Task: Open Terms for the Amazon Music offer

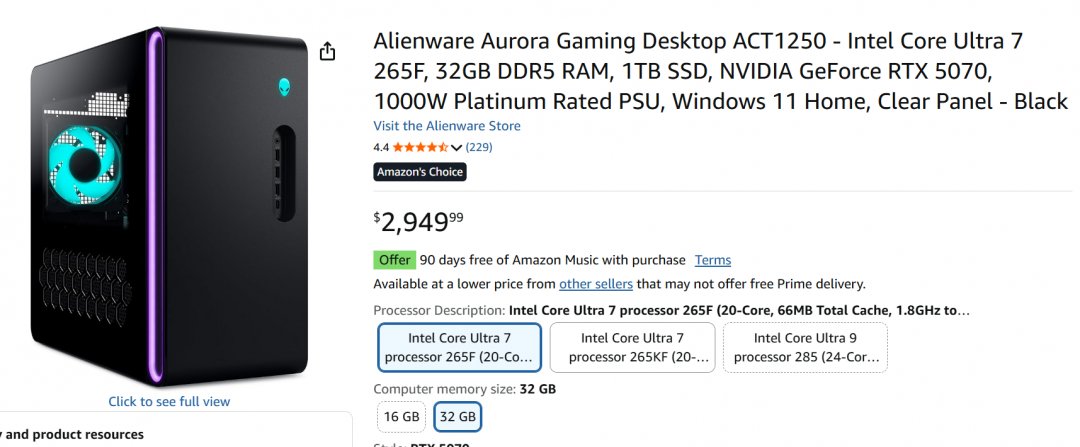Action: (x=712, y=260)
